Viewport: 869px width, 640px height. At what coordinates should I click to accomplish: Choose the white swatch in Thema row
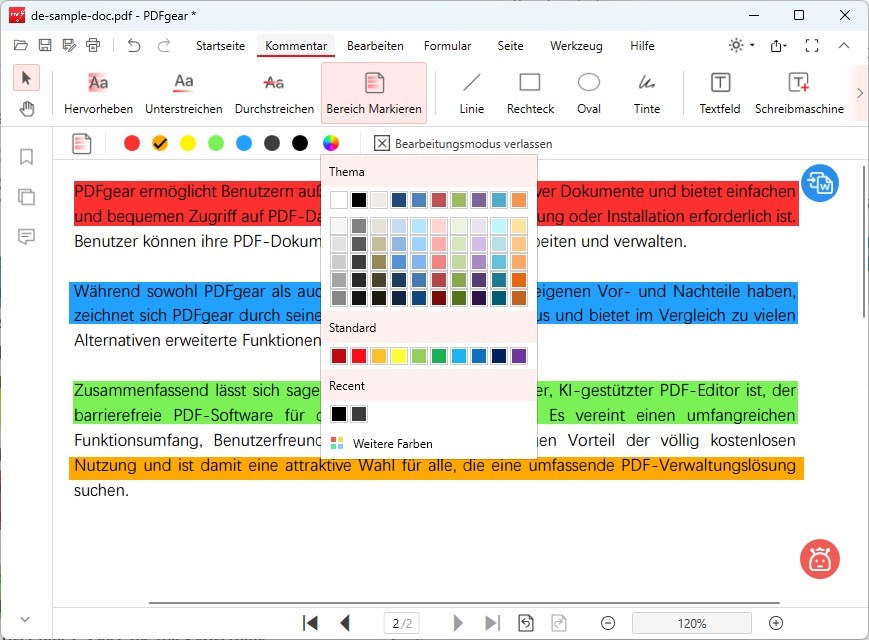click(339, 199)
